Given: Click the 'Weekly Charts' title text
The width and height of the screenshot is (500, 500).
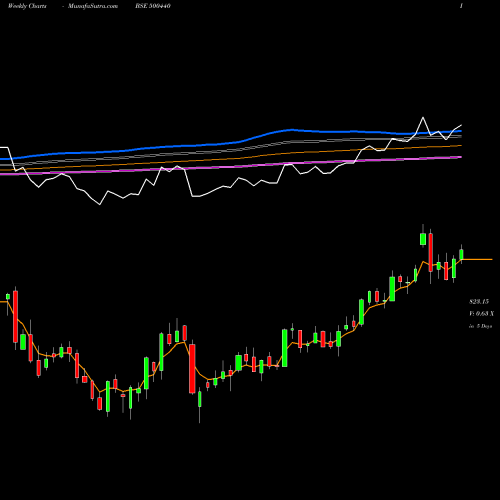Looking at the screenshot, I should [x=27, y=6].
